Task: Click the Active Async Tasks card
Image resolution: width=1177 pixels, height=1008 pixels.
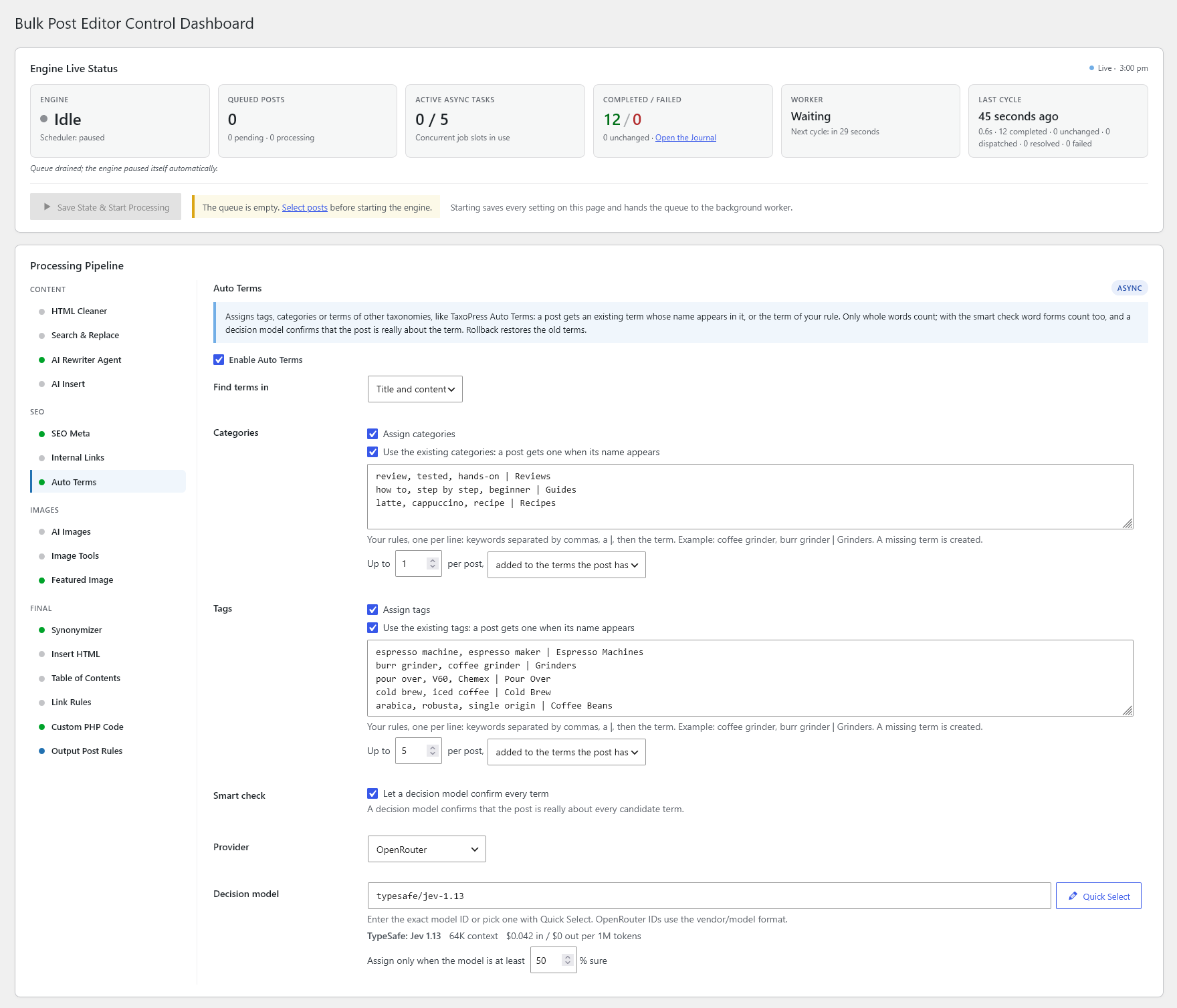Action: click(x=495, y=121)
